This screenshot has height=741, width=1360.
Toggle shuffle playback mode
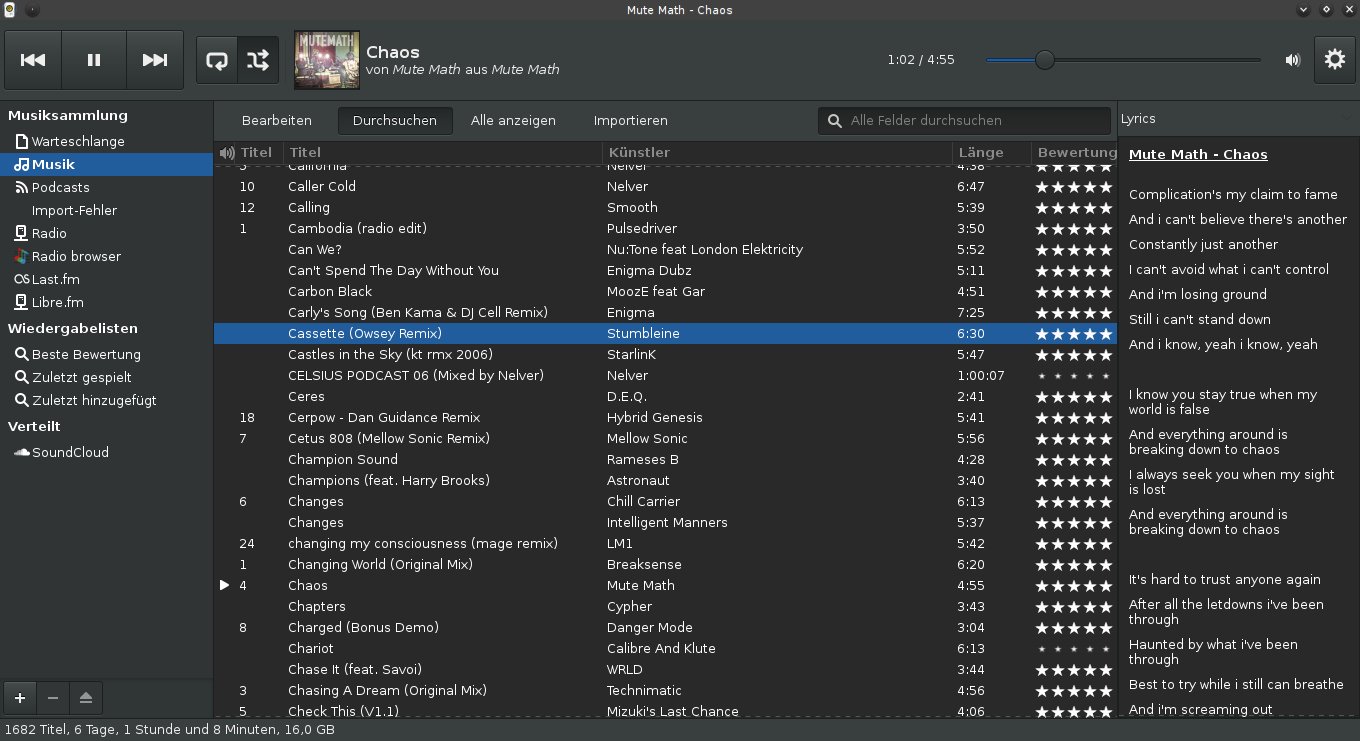pyautogui.click(x=258, y=60)
